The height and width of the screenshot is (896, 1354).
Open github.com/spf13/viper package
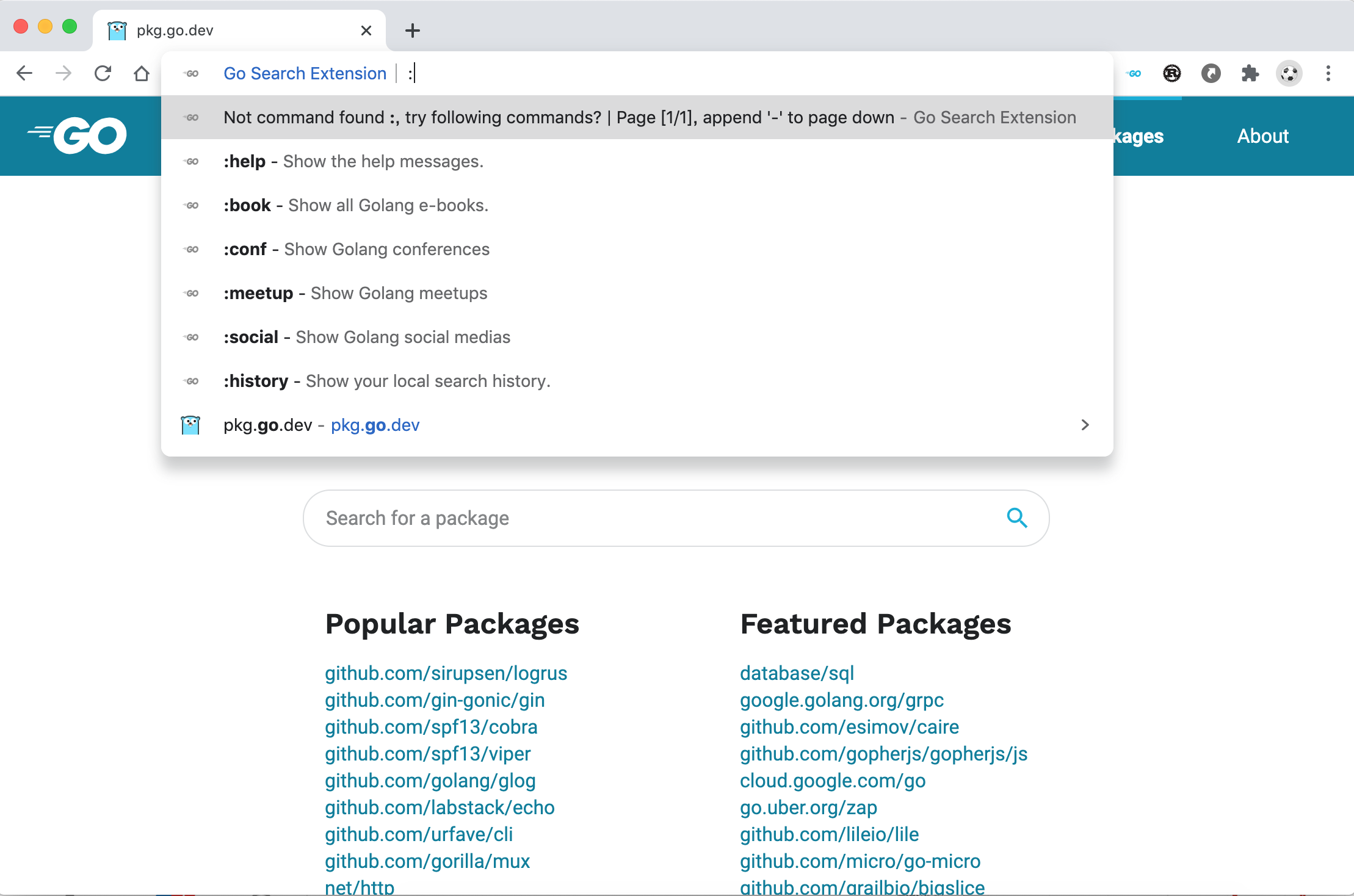pyautogui.click(x=428, y=754)
